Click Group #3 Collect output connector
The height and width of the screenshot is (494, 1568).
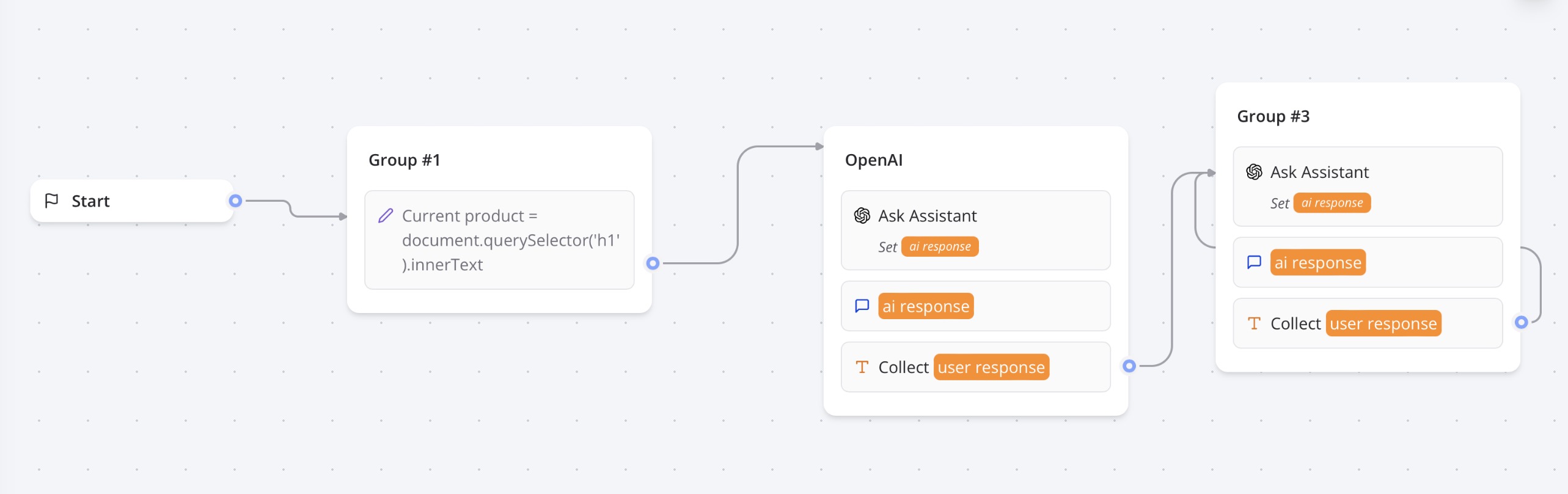[x=1522, y=322]
